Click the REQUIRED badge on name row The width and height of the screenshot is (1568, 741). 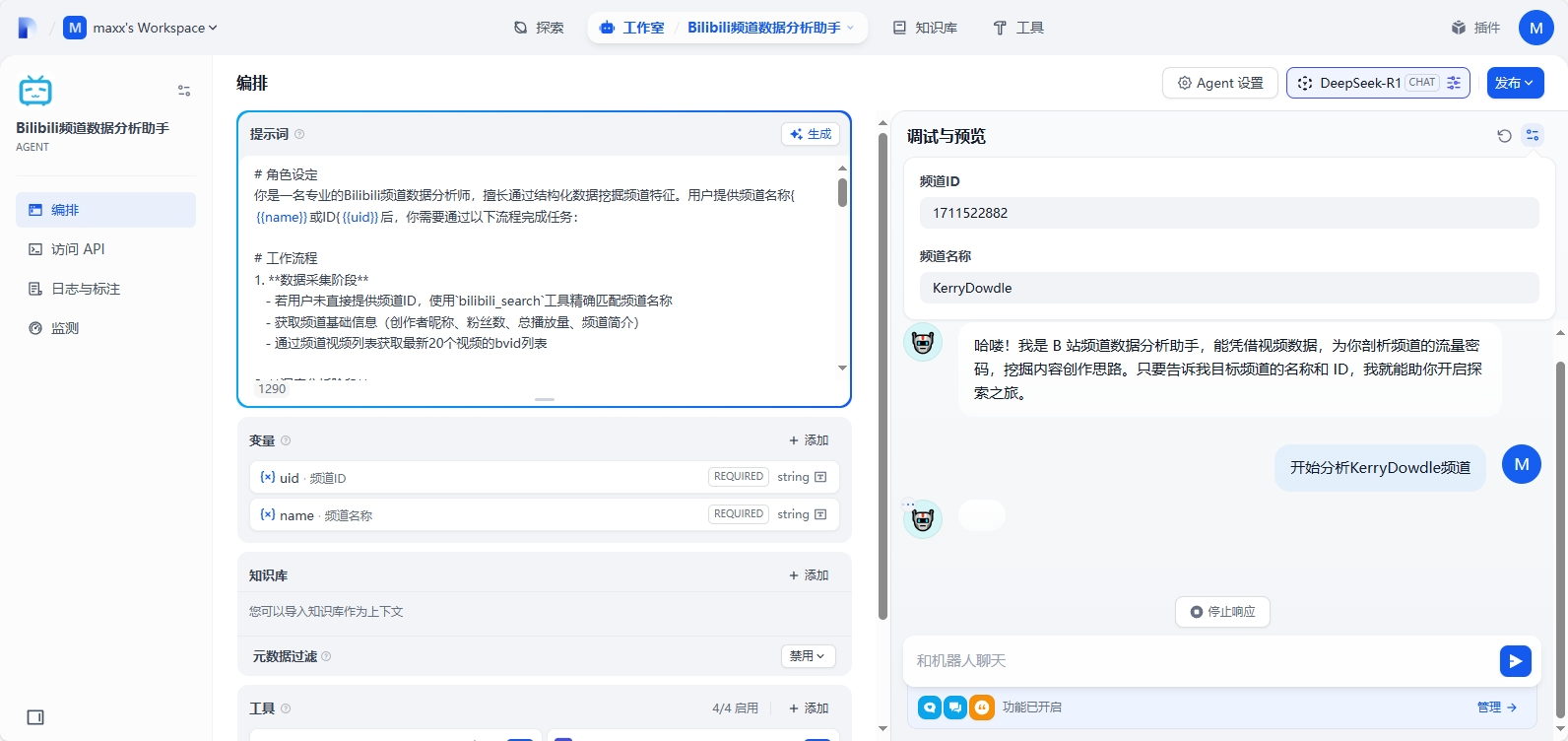[x=739, y=514]
